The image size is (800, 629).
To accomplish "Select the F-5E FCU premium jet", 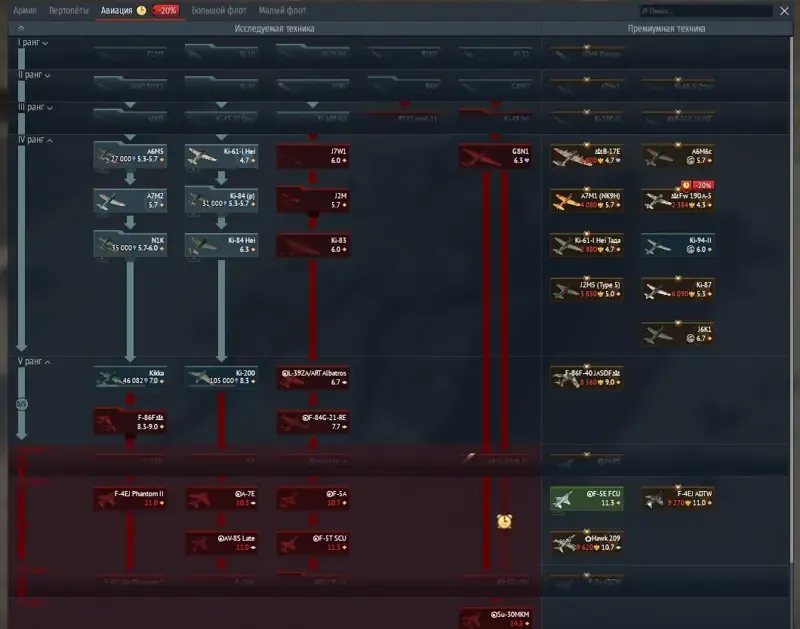I will (586, 498).
